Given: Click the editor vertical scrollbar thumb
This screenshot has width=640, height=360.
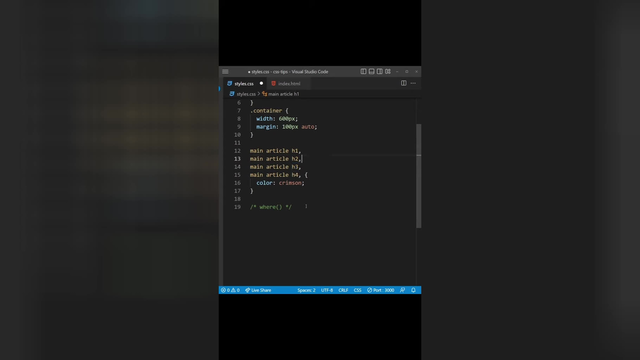Looking at the screenshot, I should coord(418,176).
